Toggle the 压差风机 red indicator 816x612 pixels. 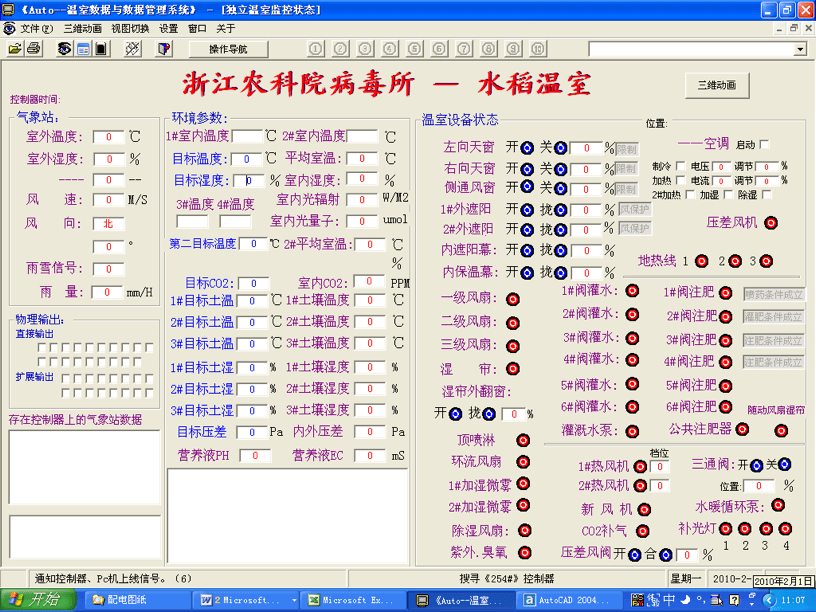(x=771, y=223)
